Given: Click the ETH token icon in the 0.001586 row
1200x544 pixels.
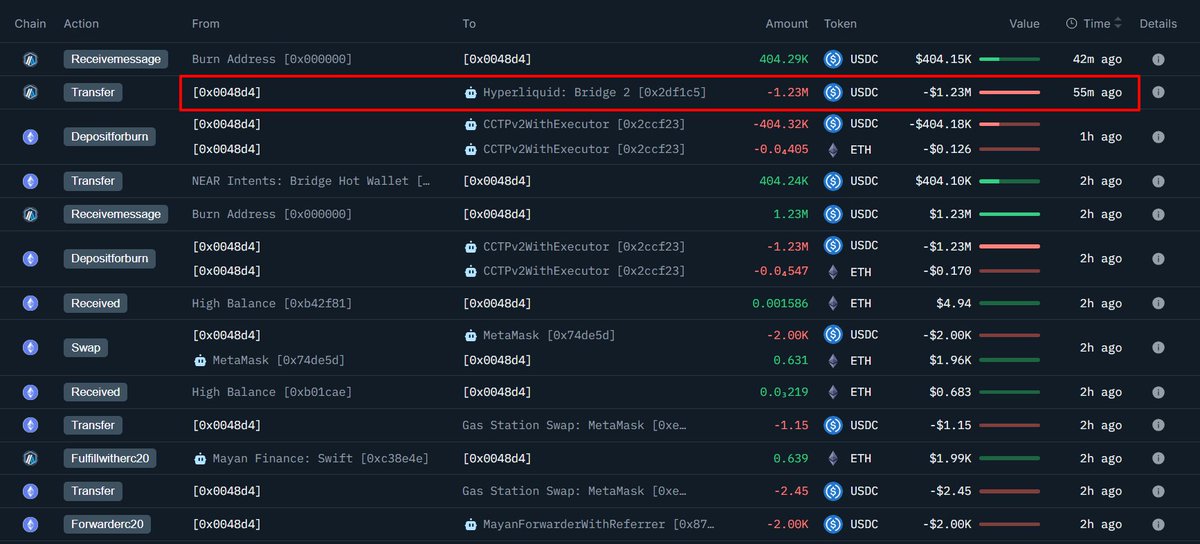Looking at the screenshot, I should tap(833, 303).
